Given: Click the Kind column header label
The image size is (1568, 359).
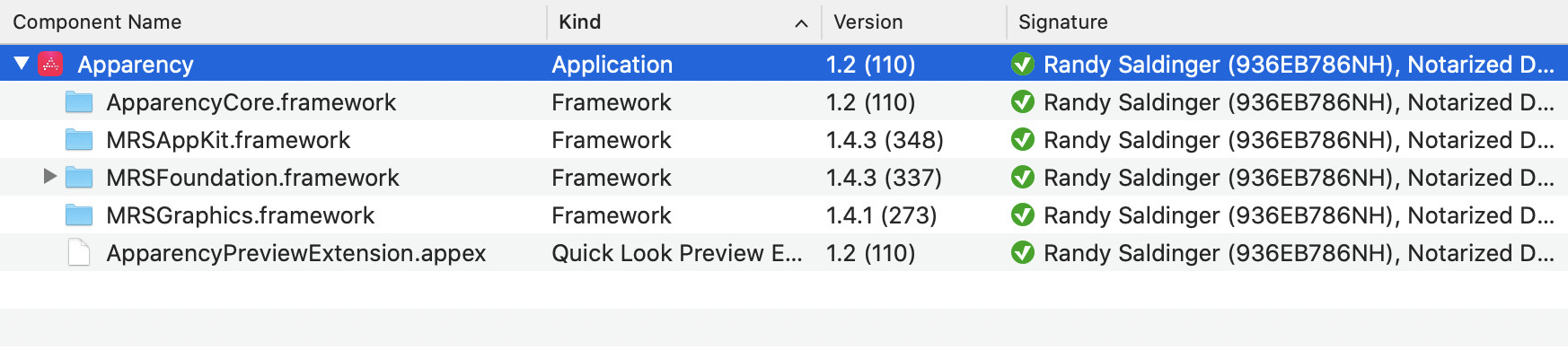Looking at the screenshot, I should [579, 22].
